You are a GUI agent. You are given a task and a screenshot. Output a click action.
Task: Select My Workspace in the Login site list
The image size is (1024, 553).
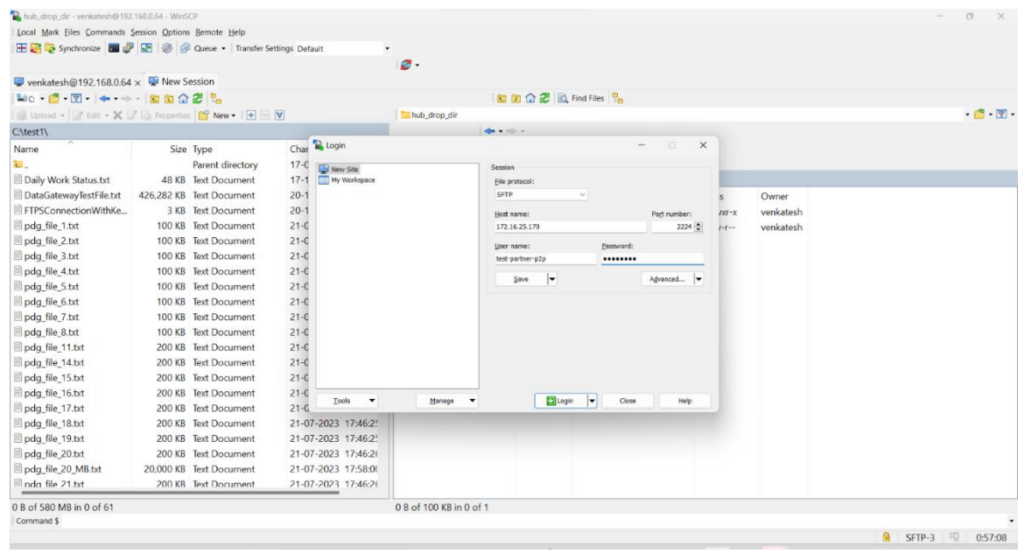[352, 180]
